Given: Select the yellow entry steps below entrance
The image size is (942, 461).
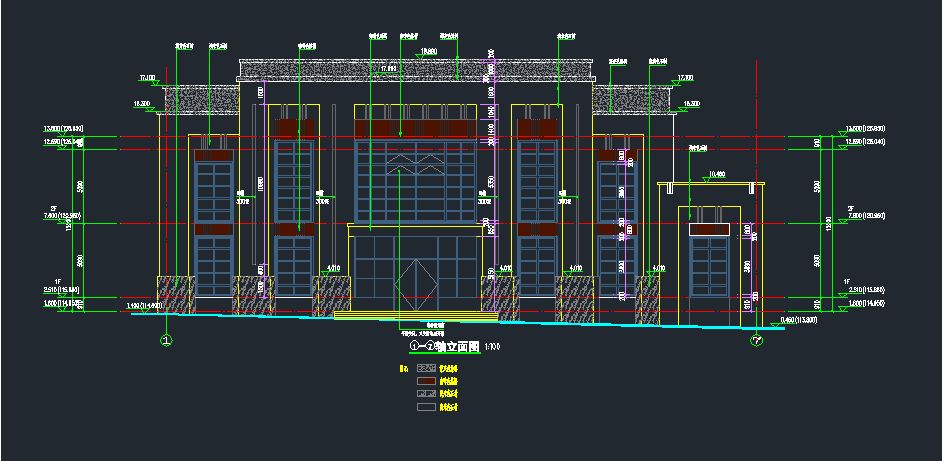Looking at the screenshot, I should click(416, 316).
